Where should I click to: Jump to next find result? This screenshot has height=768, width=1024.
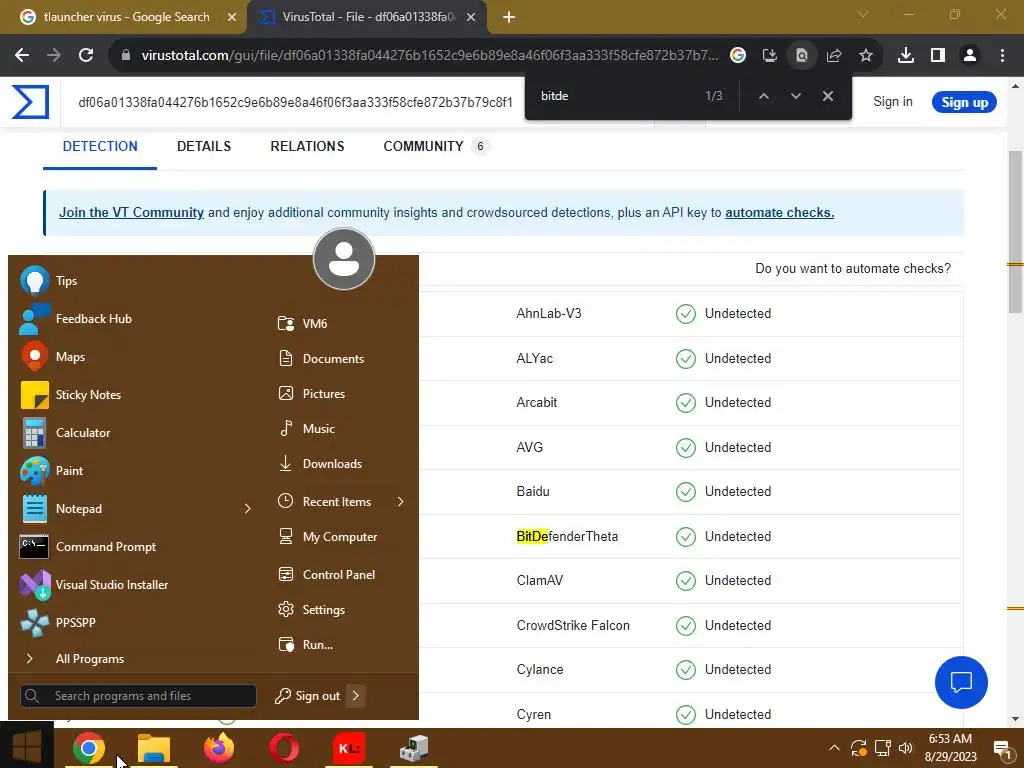tap(795, 96)
